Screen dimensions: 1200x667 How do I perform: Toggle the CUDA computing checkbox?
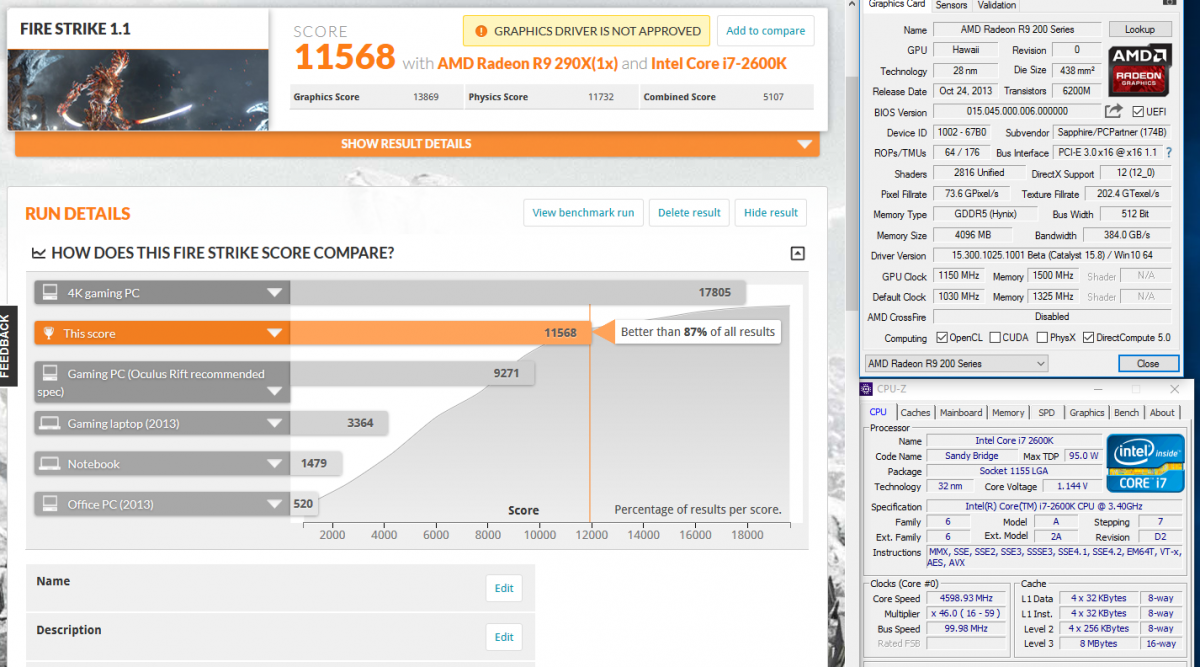tap(994, 338)
